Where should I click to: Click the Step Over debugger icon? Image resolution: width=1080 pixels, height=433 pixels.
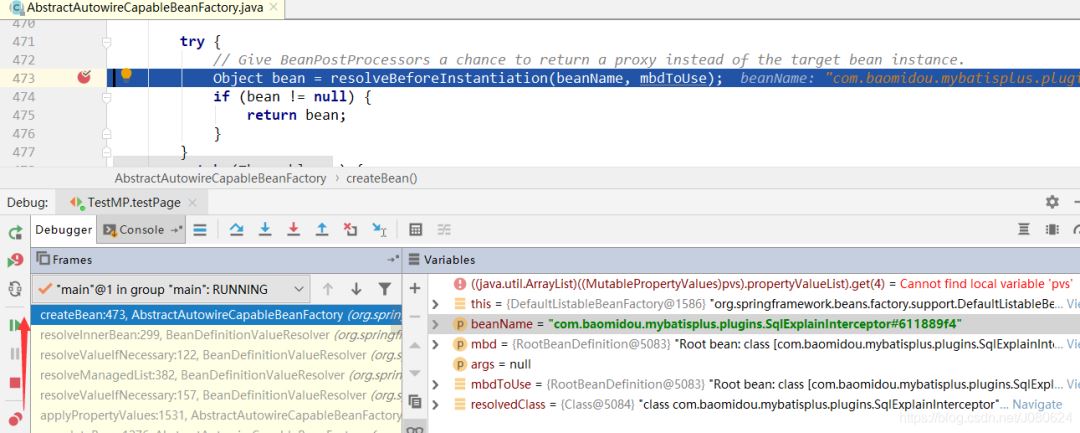(237, 229)
